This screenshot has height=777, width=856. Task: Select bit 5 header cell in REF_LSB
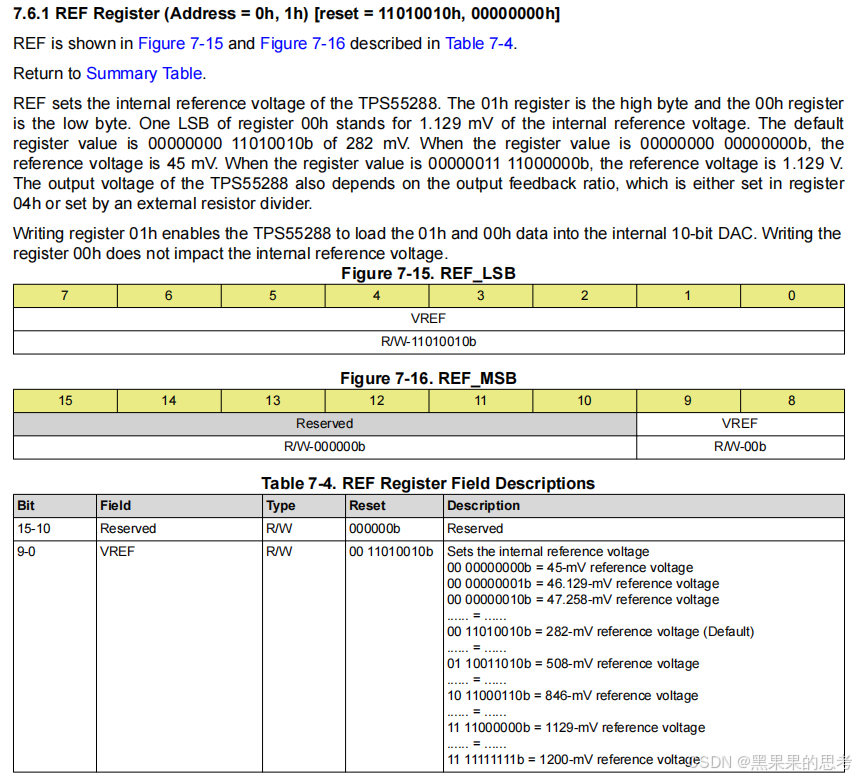(x=273, y=295)
